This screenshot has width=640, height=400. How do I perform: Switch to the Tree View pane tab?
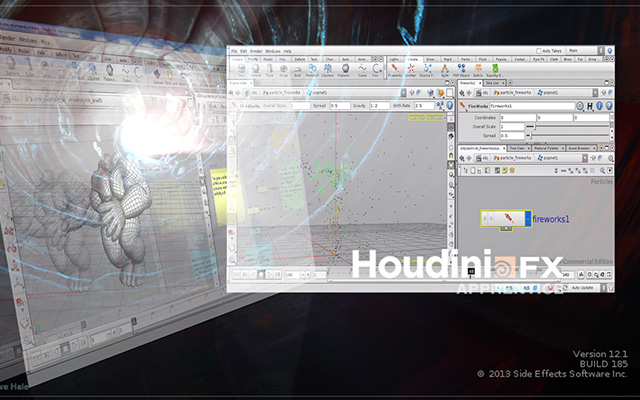[517, 148]
